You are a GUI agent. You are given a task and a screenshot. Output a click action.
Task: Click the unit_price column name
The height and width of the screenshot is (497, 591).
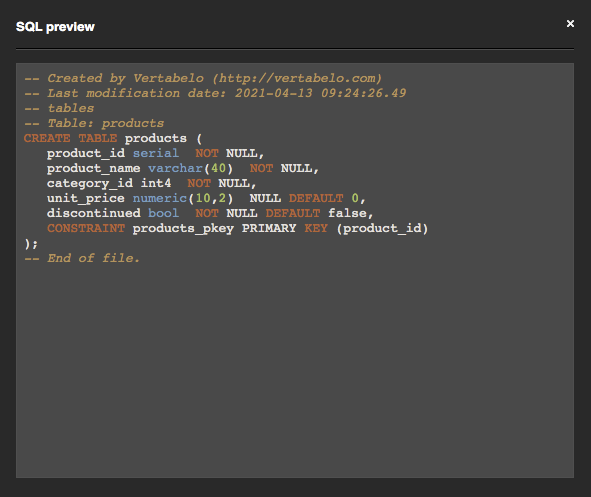tap(86, 199)
